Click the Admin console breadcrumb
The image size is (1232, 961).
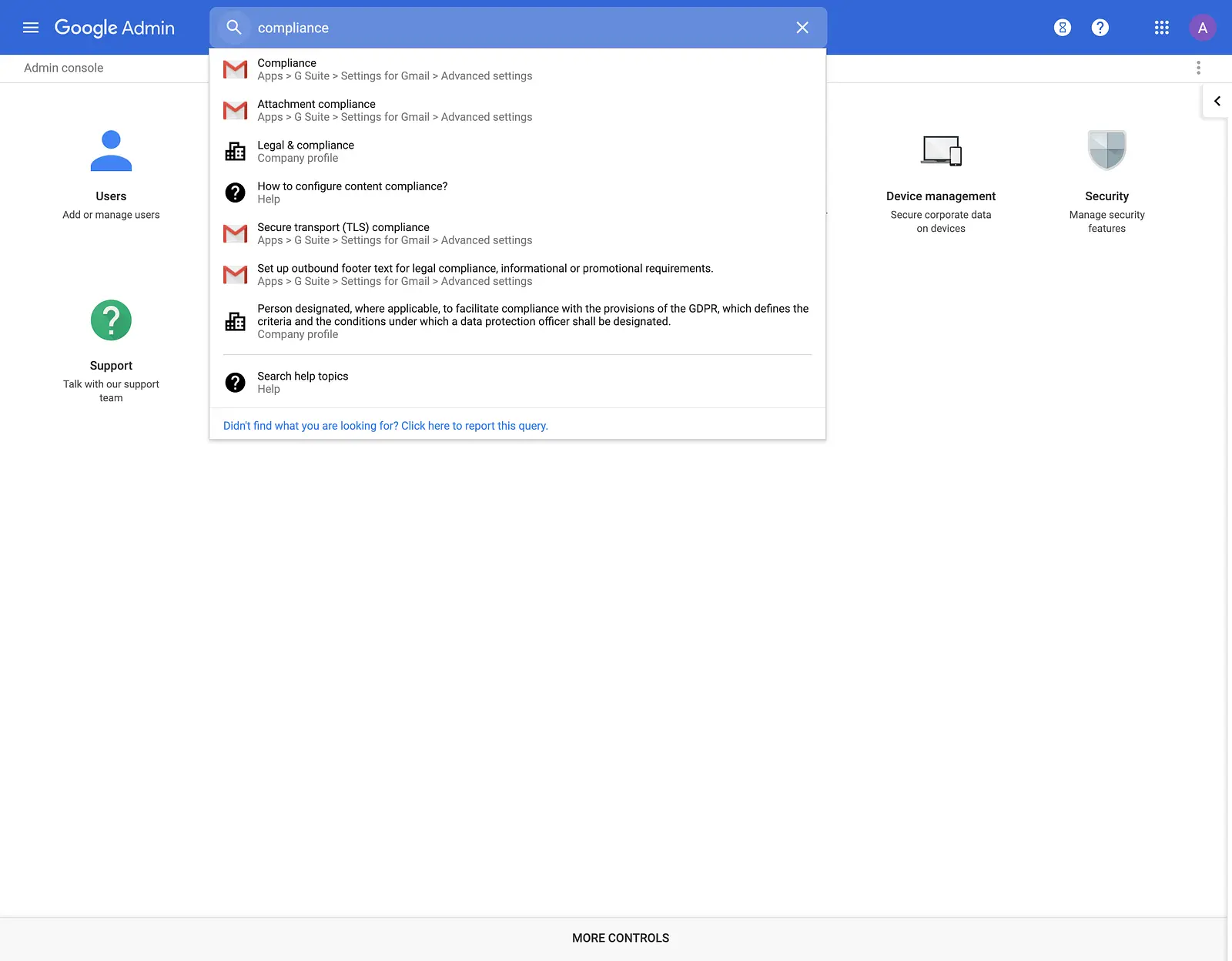[x=63, y=68]
